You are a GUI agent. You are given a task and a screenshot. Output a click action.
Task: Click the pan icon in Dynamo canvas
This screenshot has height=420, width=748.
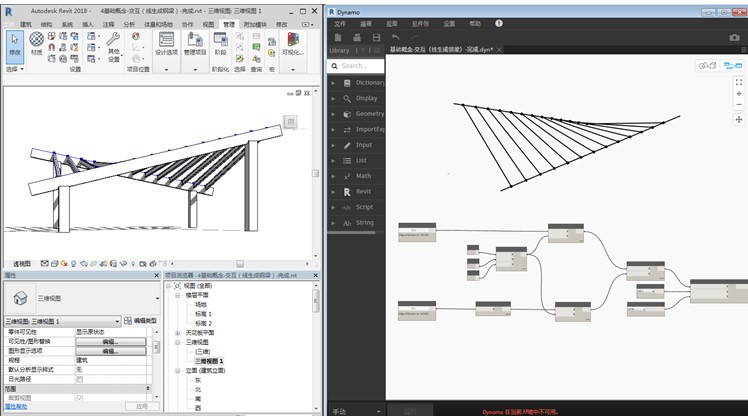coord(739,119)
